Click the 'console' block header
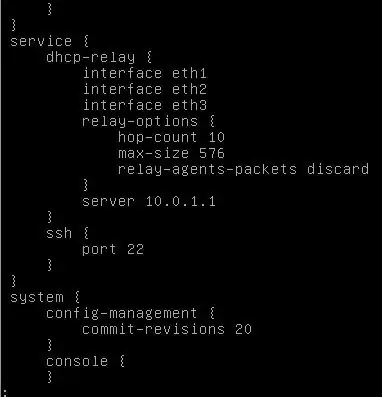Image resolution: width=382 pixels, height=397 pixels. point(77,361)
